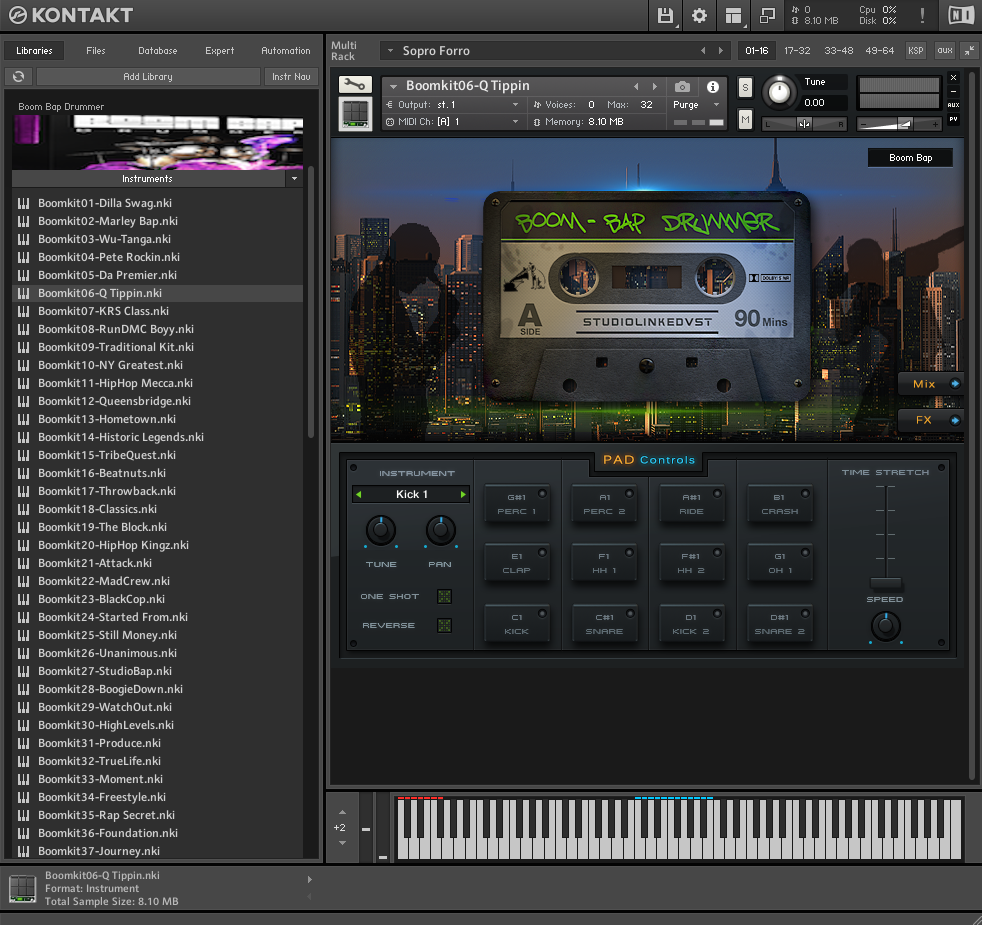Screen dimensions: 982x925
Task: Click the Add Library button
Action: (x=148, y=76)
